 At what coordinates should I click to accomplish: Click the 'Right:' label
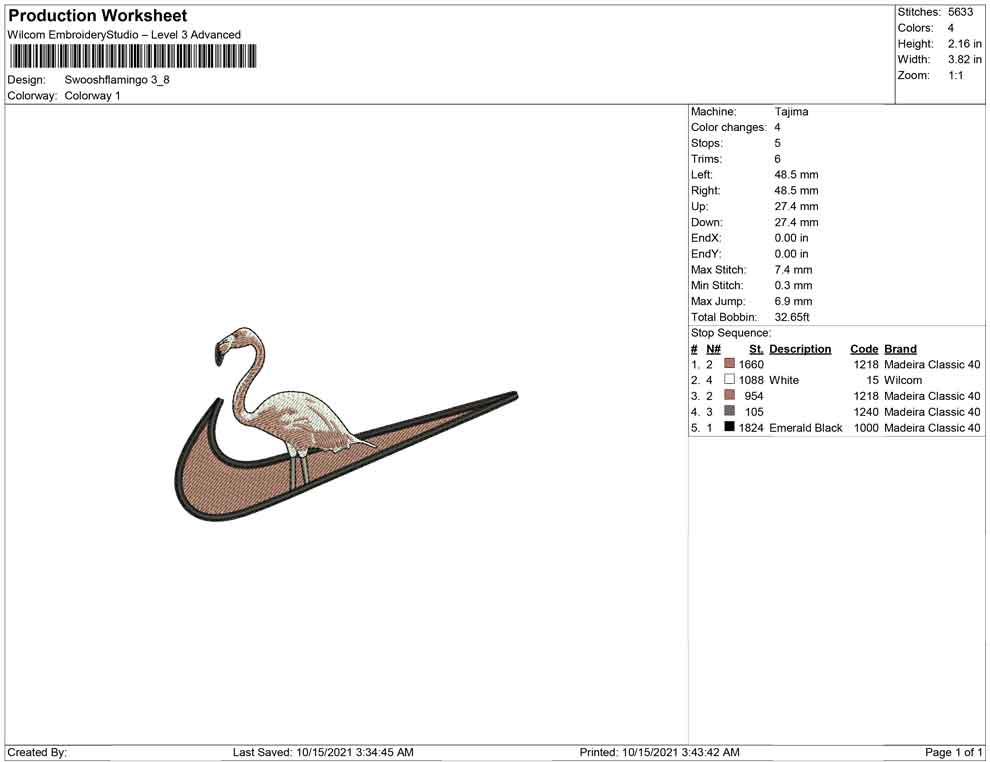coord(705,190)
